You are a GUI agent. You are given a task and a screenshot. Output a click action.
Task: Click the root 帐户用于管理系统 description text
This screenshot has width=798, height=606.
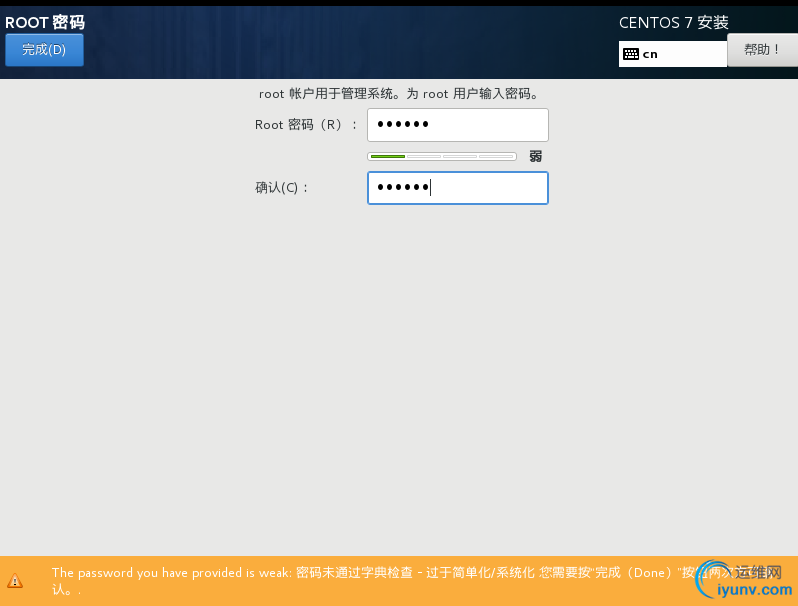click(399, 94)
